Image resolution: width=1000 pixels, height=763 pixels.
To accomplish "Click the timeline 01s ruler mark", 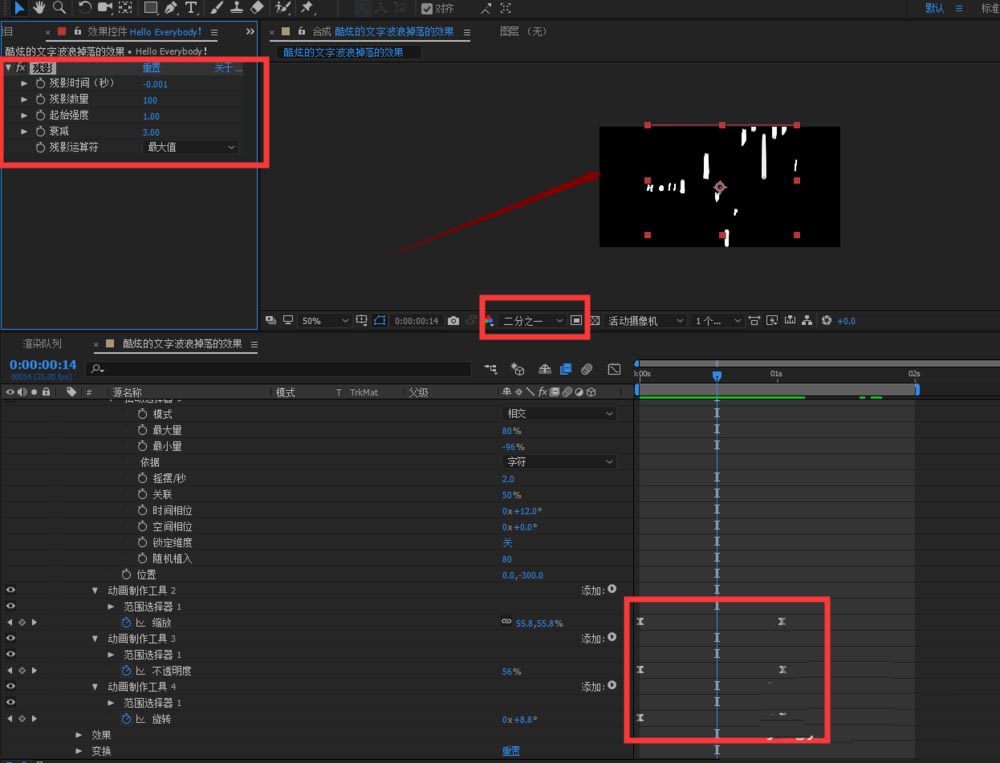I will pyautogui.click(x=776, y=373).
